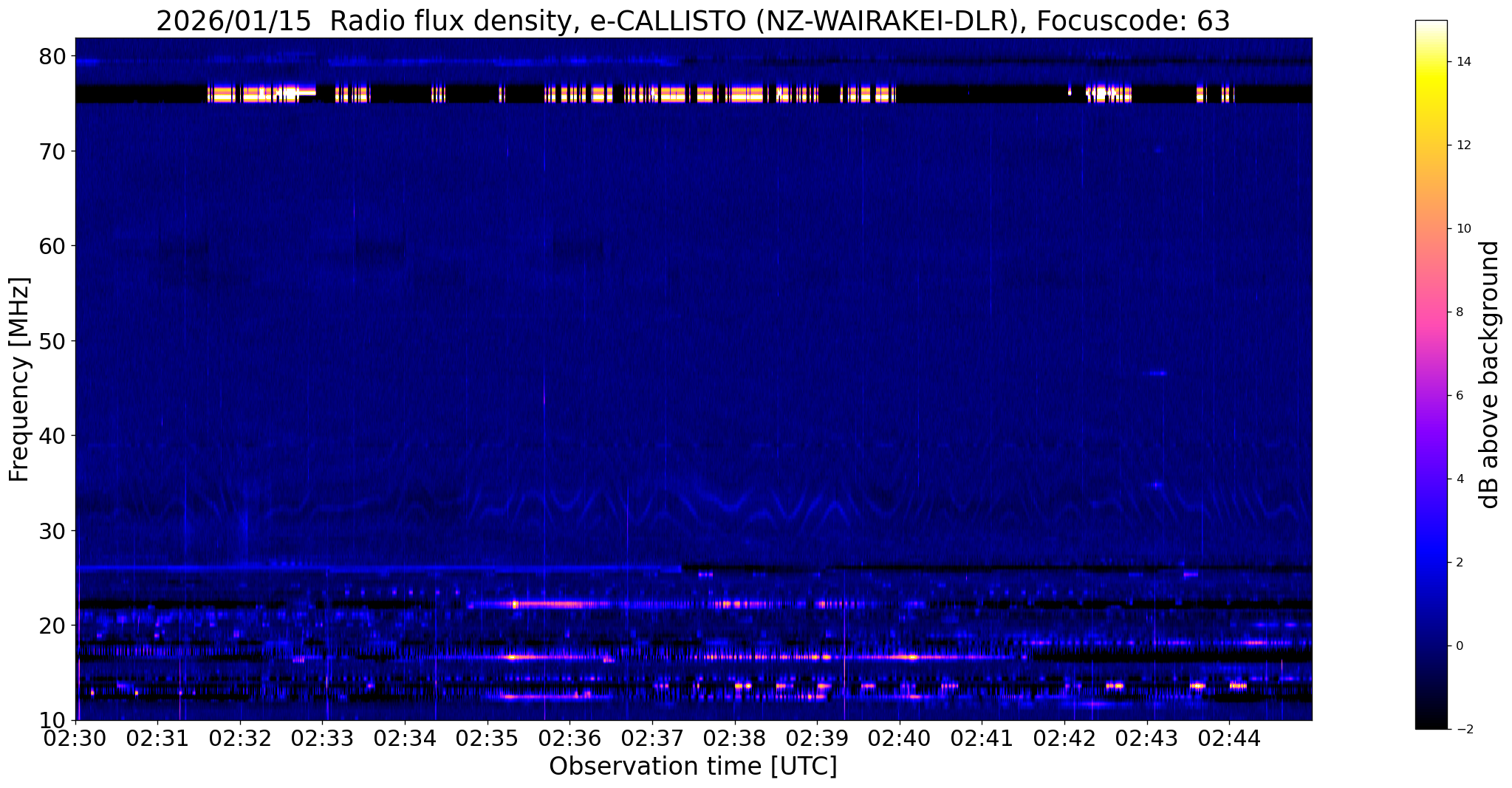Click the 02:36 time tick label
1512x788 pixels.
point(569,739)
